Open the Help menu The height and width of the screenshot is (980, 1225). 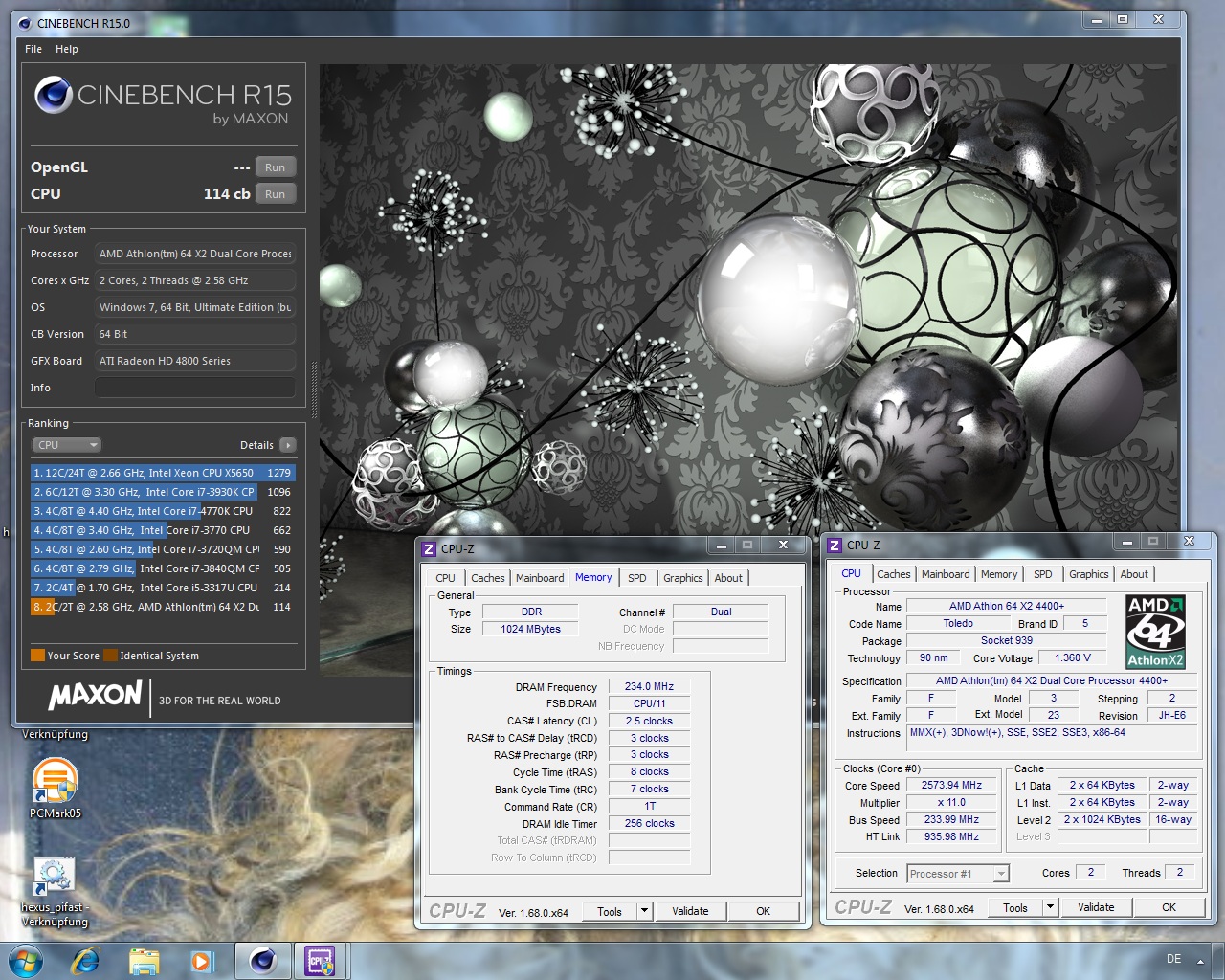67,49
